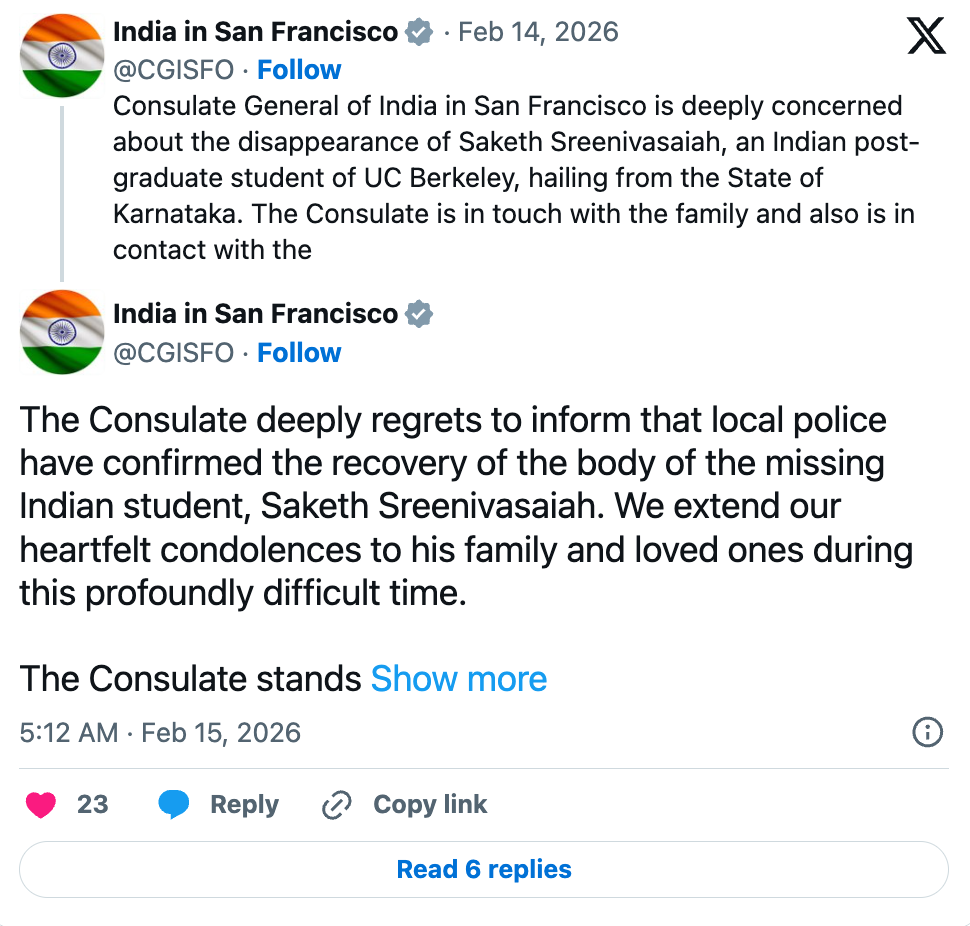Open the Feb 14, 2026 date link
Viewport: 970px width, 926px height.
click(x=538, y=32)
